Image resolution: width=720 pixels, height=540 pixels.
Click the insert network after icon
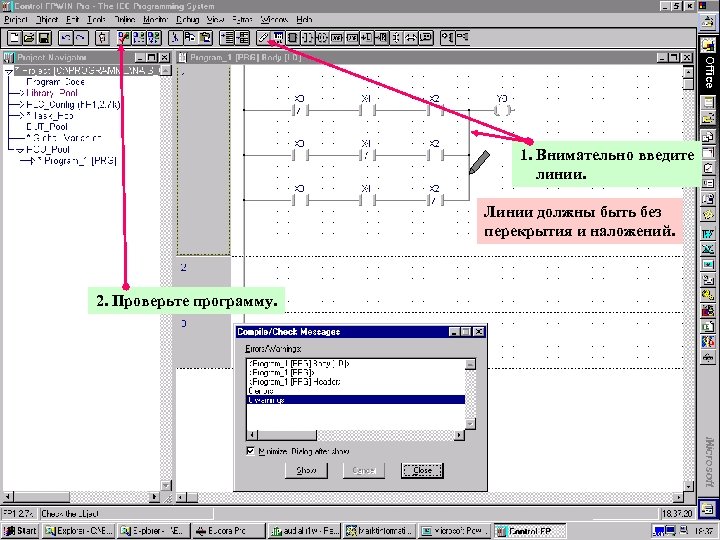[x=242, y=38]
